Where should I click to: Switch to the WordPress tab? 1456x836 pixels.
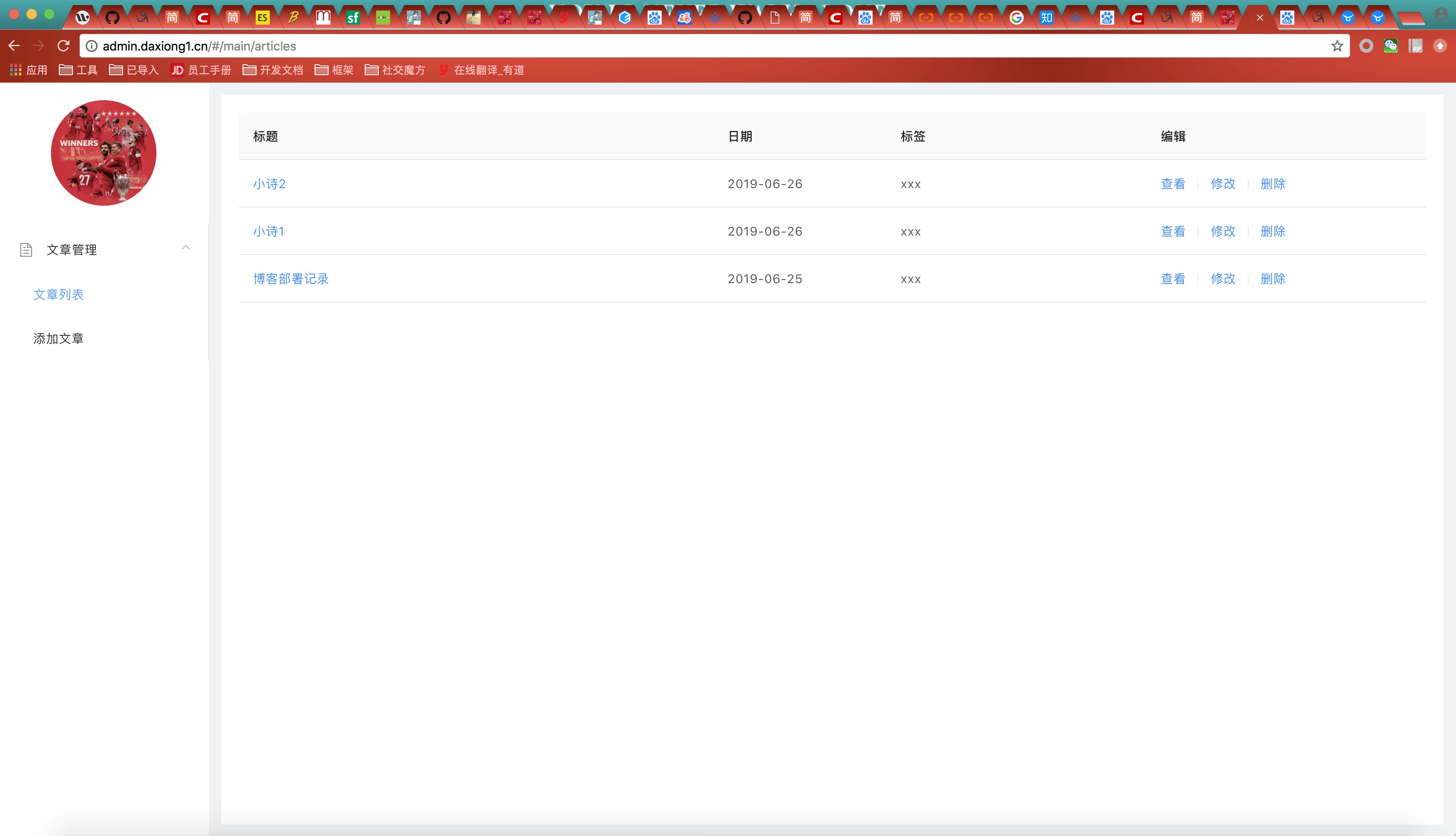pos(83,18)
